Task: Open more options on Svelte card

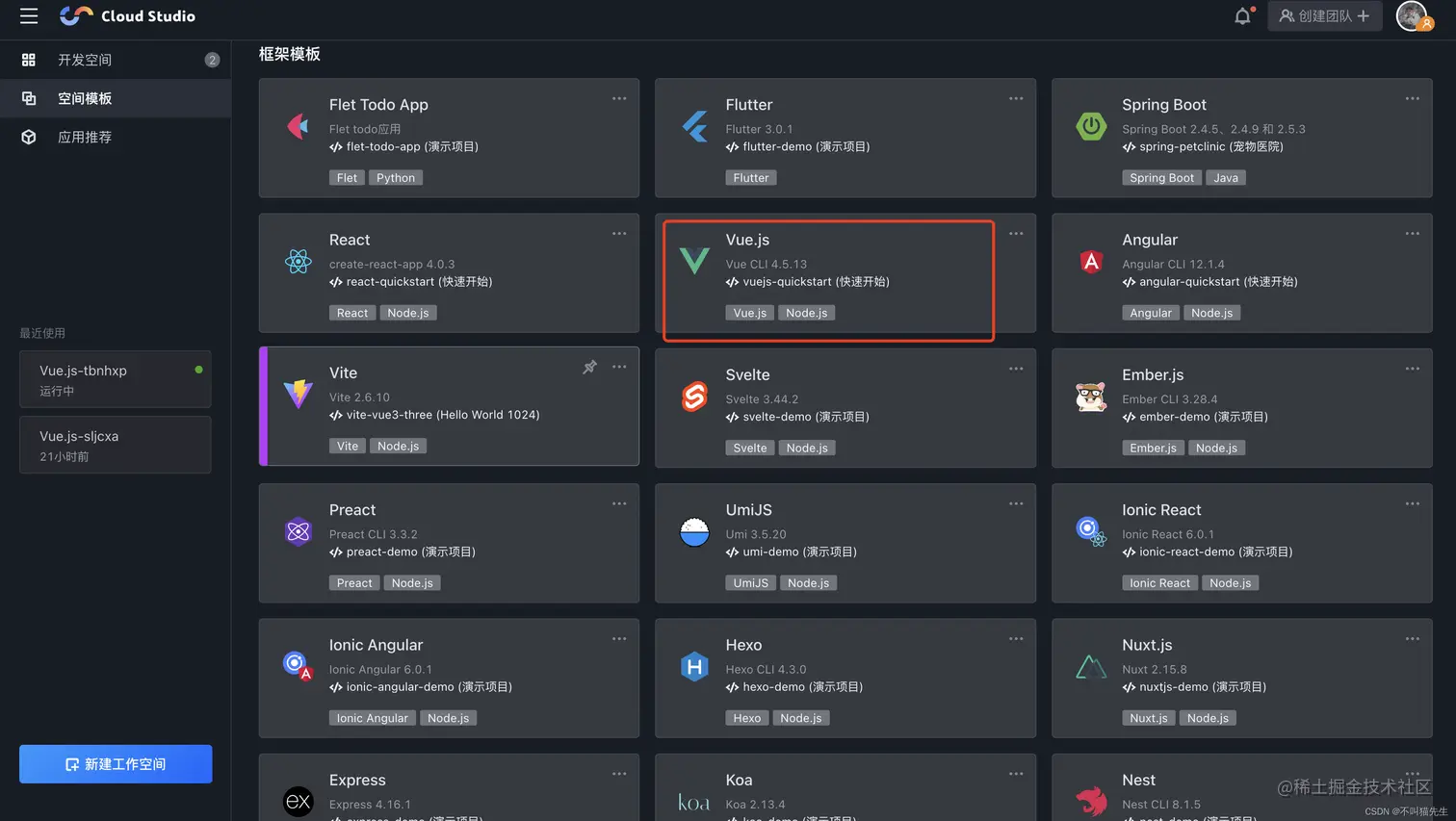Action: click(x=1016, y=369)
